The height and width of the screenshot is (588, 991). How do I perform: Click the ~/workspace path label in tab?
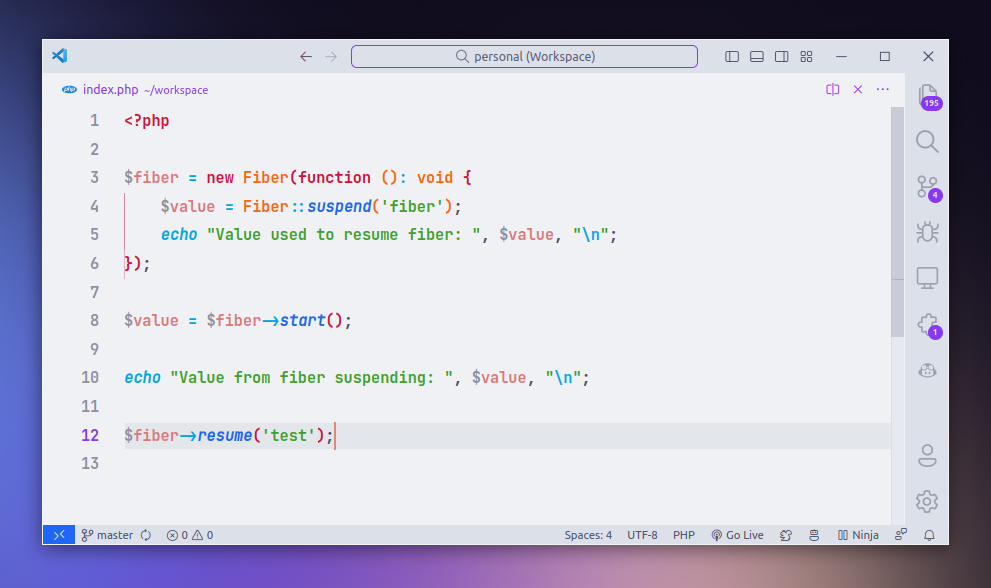pos(176,90)
